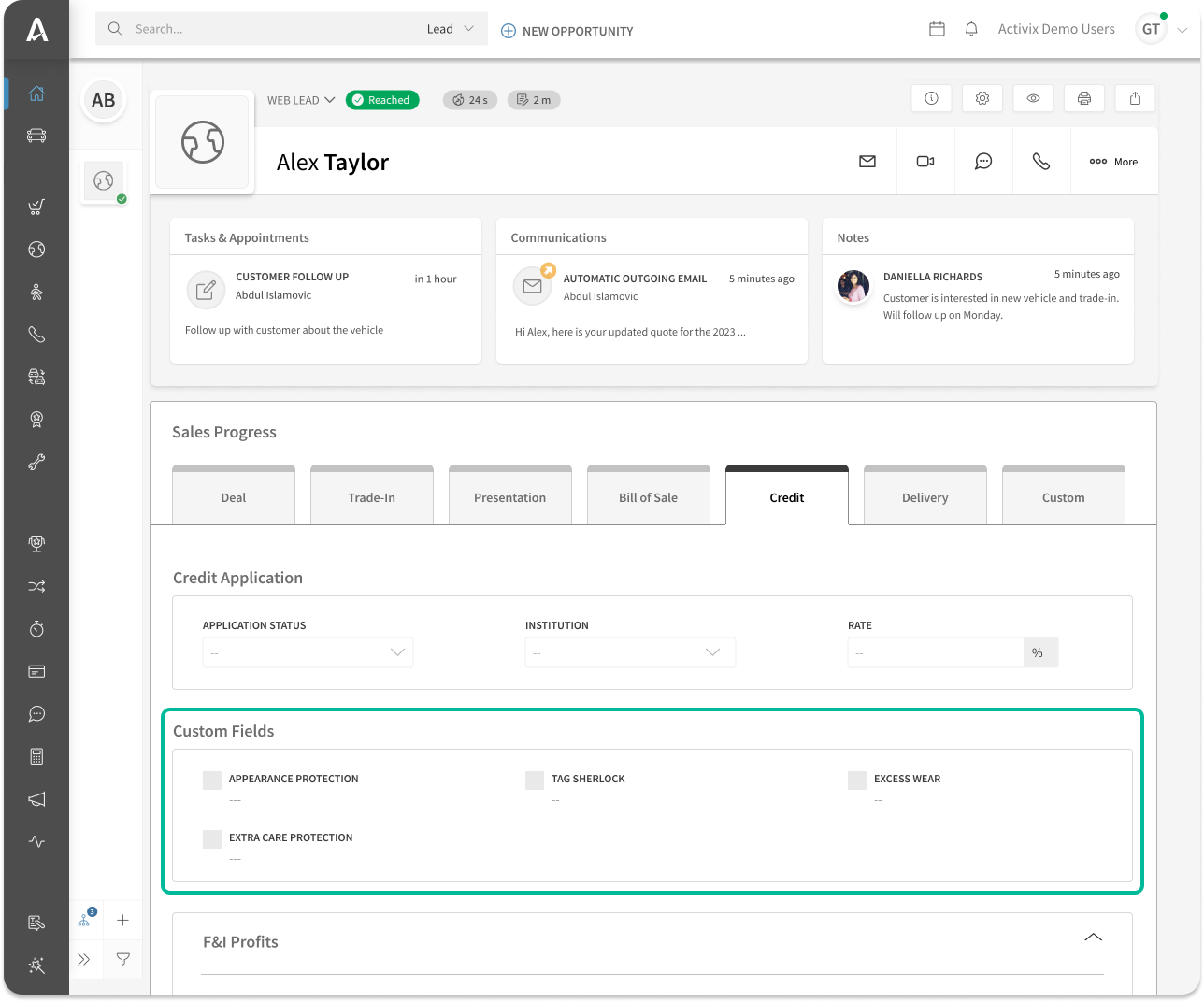
Task: Open lead settings with the gear icon
Action: click(x=982, y=98)
